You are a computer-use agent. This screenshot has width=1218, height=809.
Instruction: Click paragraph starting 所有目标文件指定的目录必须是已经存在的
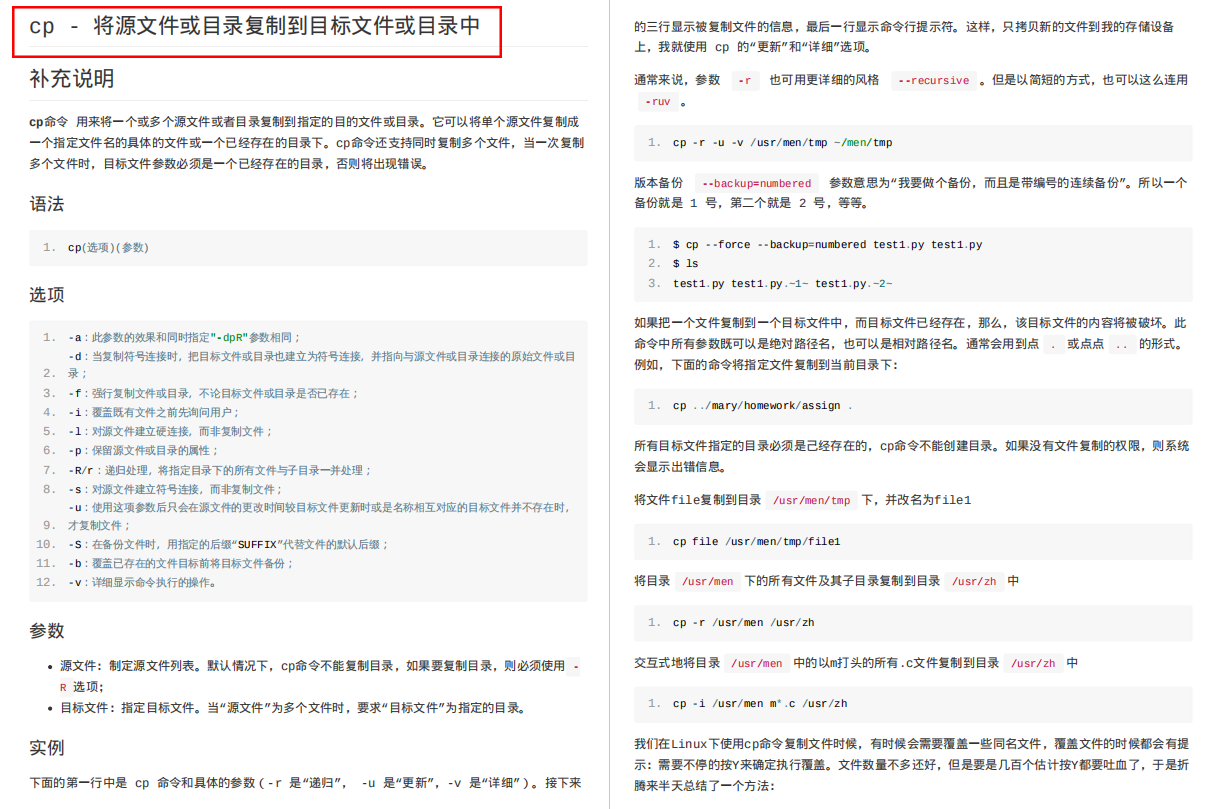click(x=911, y=456)
